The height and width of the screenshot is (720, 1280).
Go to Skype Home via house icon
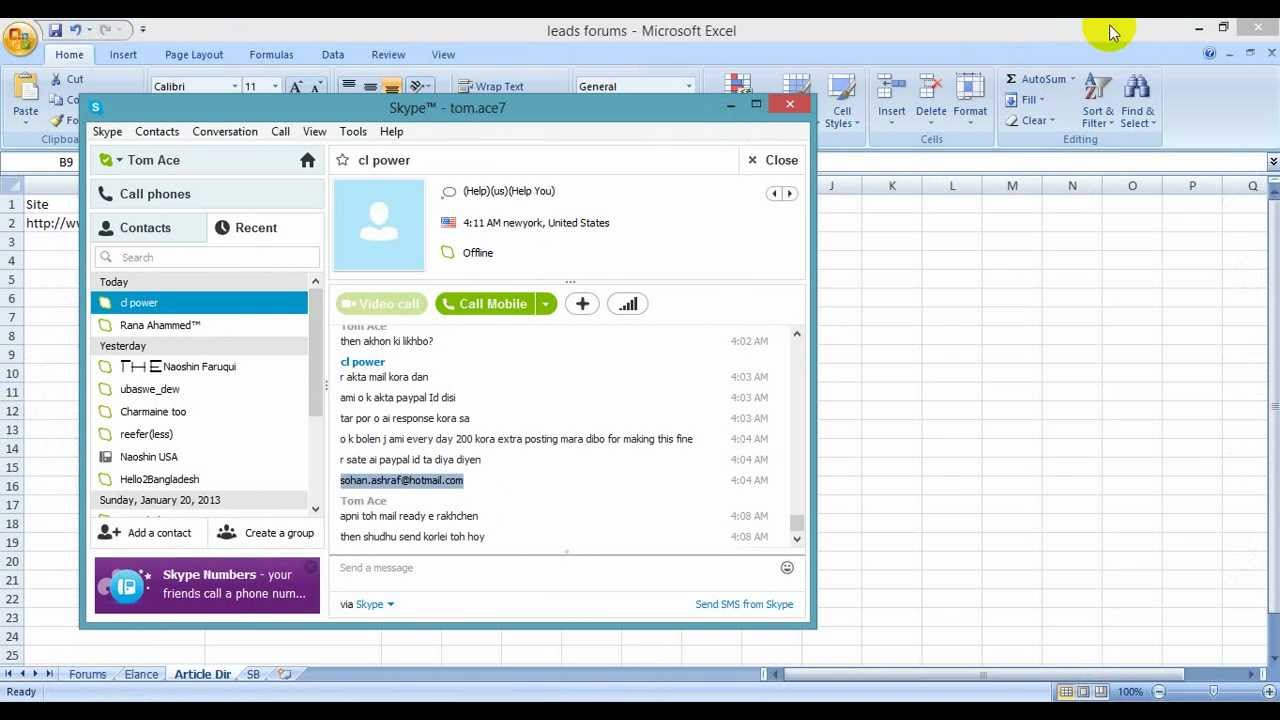pyautogui.click(x=307, y=160)
